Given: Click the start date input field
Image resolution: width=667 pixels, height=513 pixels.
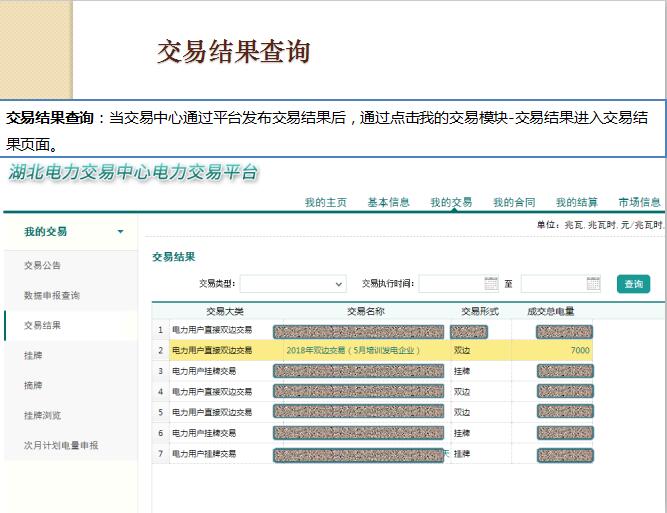Looking at the screenshot, I should (x=450, y=284).
